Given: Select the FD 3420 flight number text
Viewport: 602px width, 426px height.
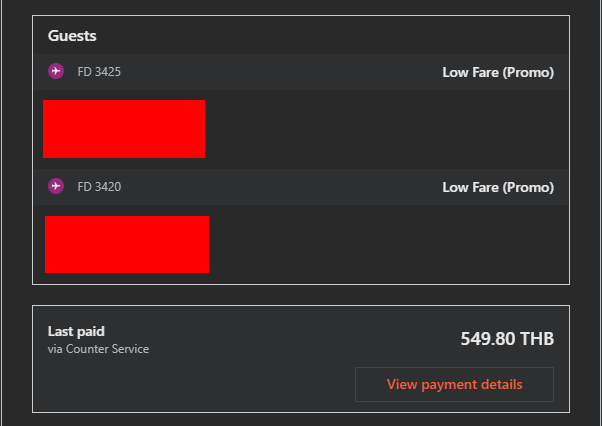Looking at the screenshot, I should coord(99,187).
